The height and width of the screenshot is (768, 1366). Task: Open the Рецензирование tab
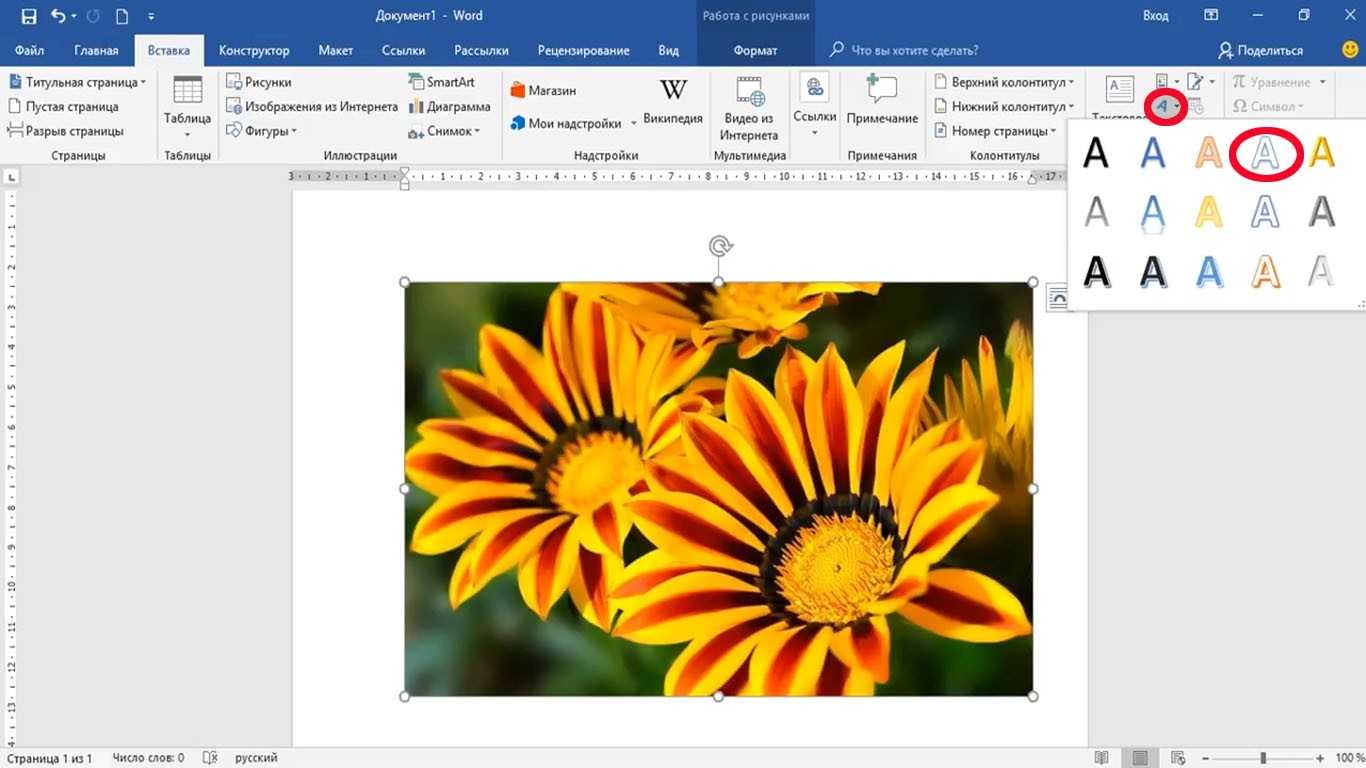[x=583, y=50]
